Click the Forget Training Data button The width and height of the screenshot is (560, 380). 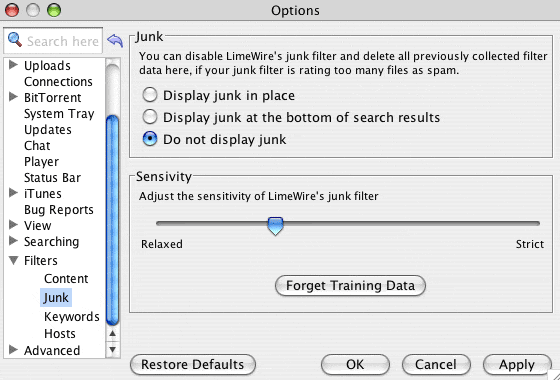coord(350,286)
